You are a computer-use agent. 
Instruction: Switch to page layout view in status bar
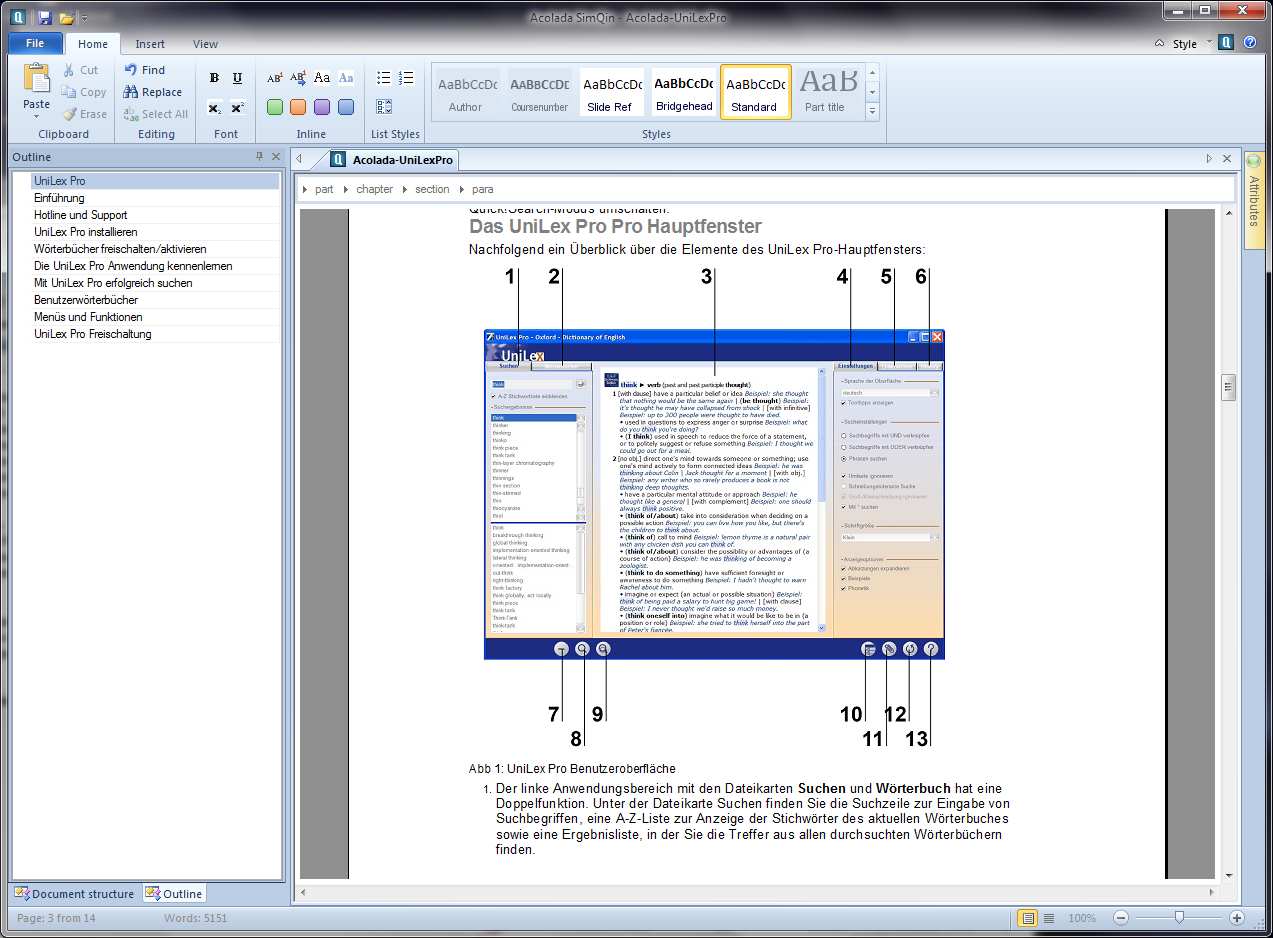coord(1027,918)
